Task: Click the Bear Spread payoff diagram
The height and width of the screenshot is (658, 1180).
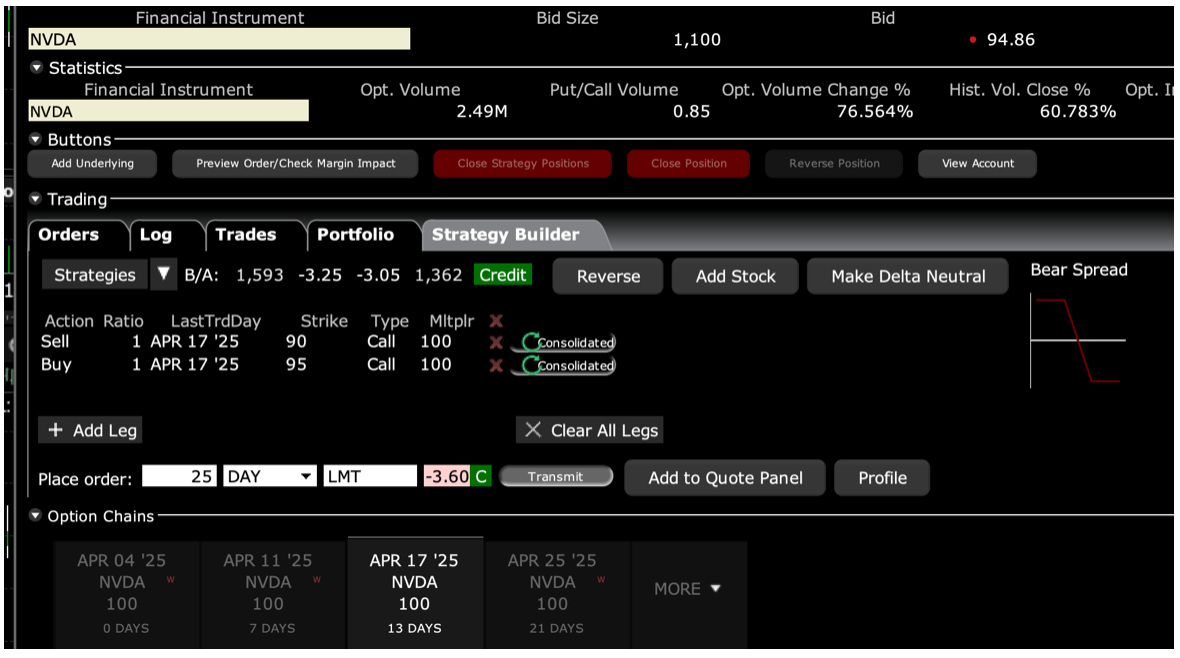Action: pyautogui.click(x=1077, y=338)
